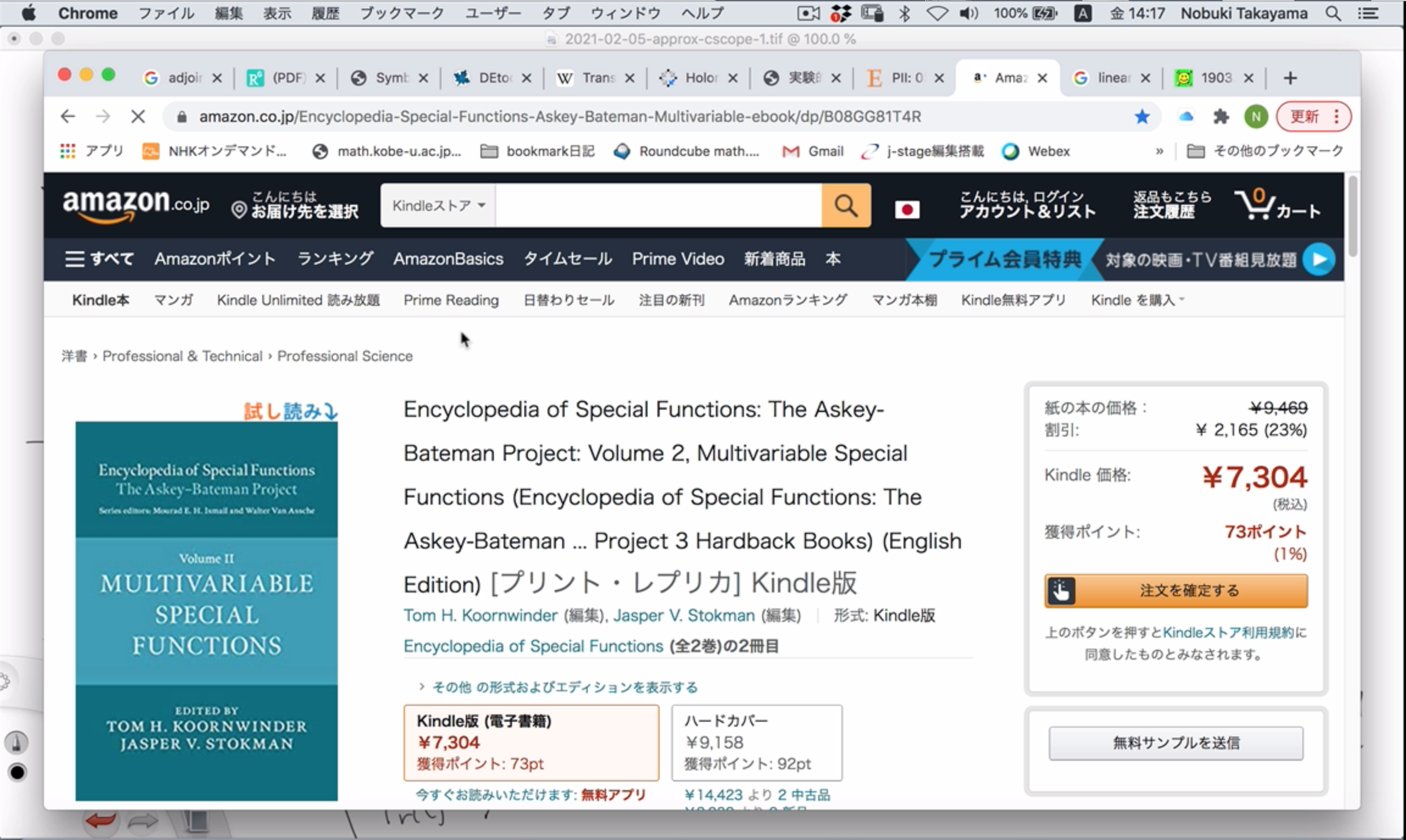Click the browser forward arrow
This screenshot has width=1406, height=840.
point(103,116)
